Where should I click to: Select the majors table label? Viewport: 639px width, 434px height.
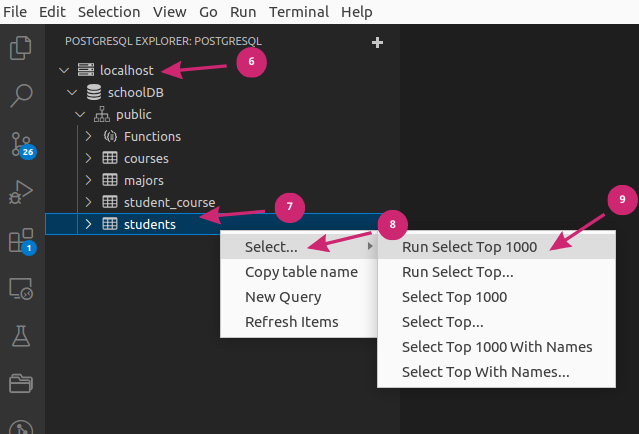click(x=144, y=181)
